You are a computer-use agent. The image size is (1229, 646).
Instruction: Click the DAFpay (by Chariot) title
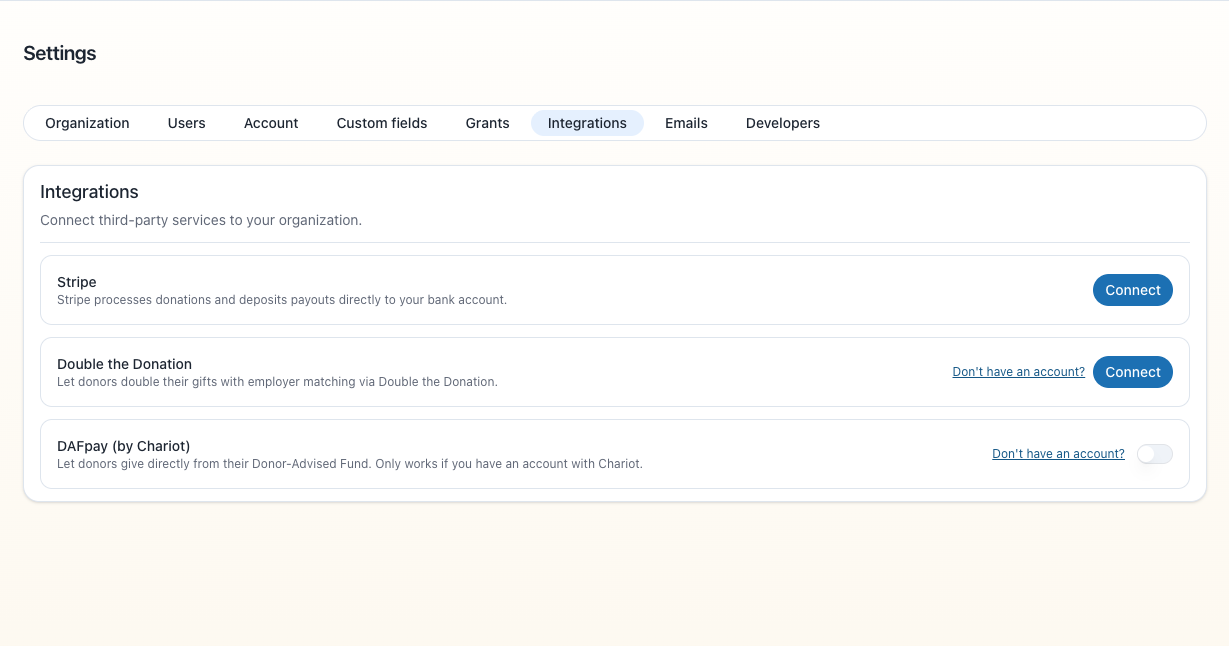(123, 446)
